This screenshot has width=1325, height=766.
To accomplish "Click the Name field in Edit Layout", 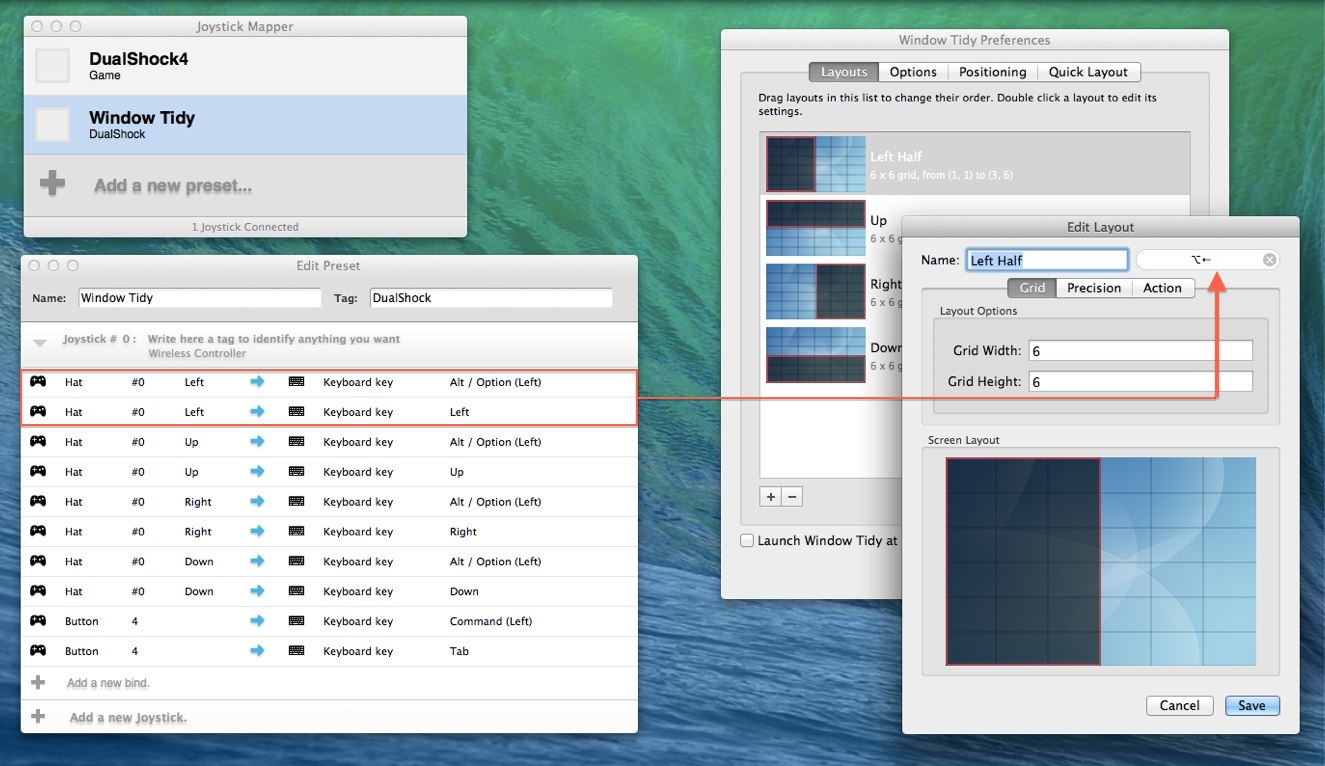I will tap(1047, 260).
